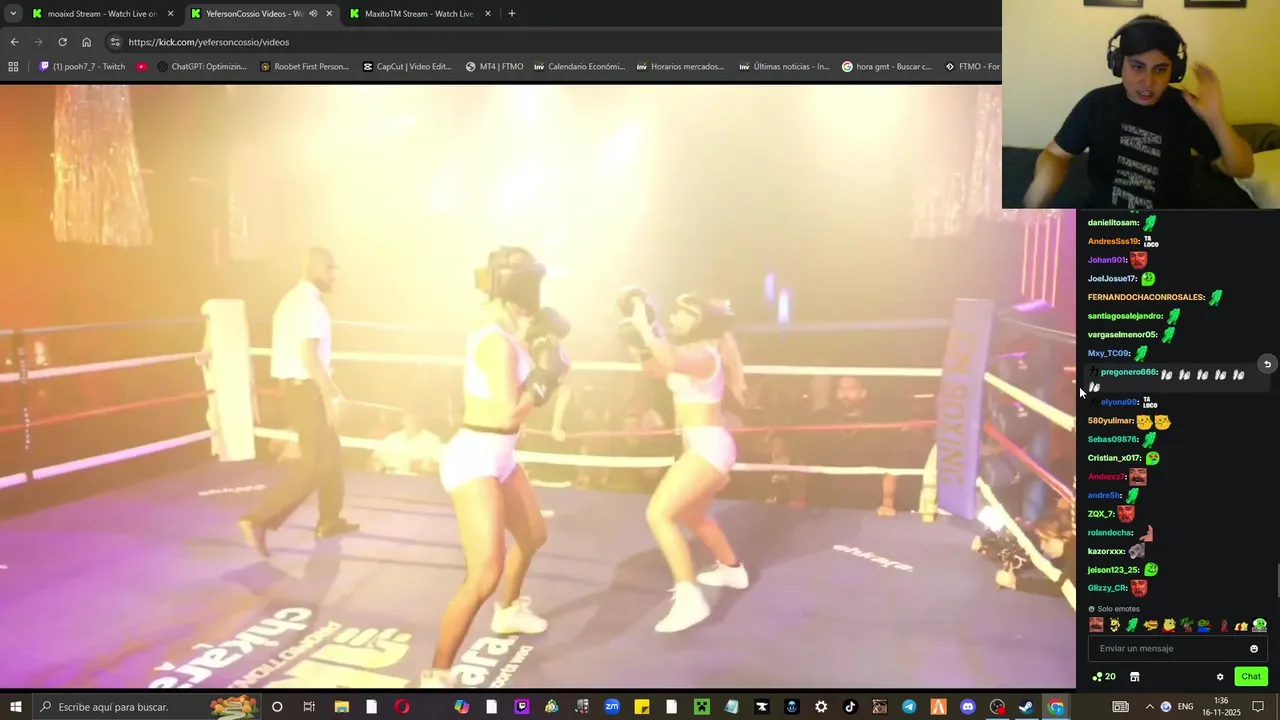
Task: Close the moaixd Stream tab
Action: tap(171, 14)
